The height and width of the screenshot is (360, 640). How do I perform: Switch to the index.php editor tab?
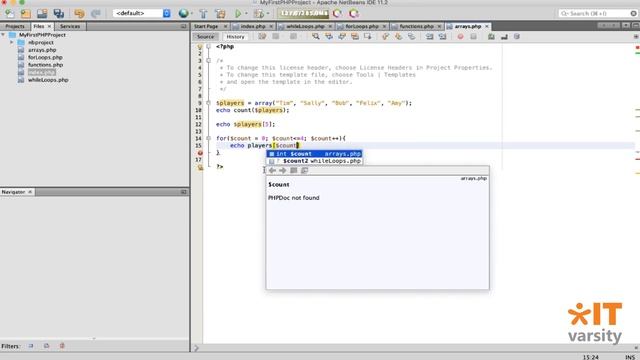[x=253, y=26]
